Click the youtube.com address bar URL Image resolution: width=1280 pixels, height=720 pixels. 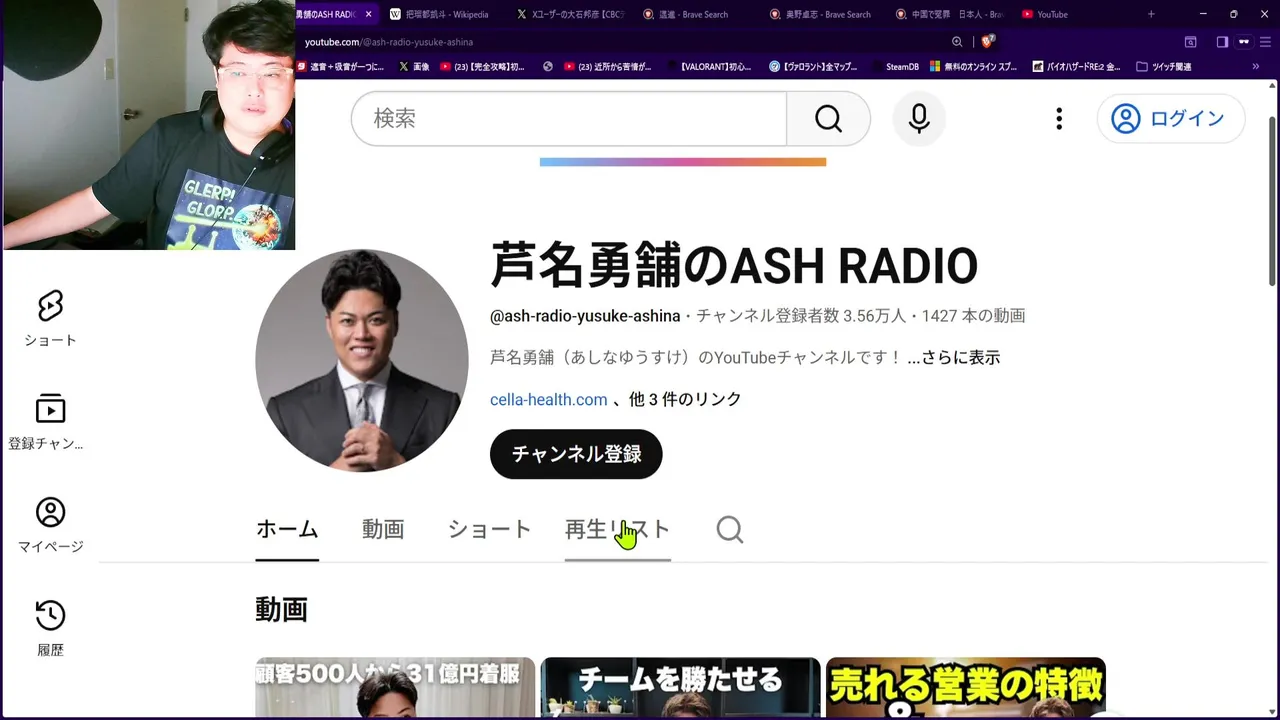coord(389,42)
